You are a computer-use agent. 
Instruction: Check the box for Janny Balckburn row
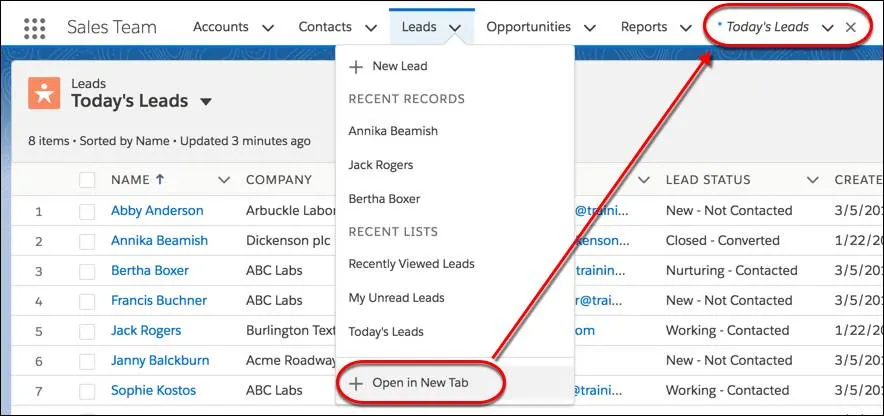point(87,361)
